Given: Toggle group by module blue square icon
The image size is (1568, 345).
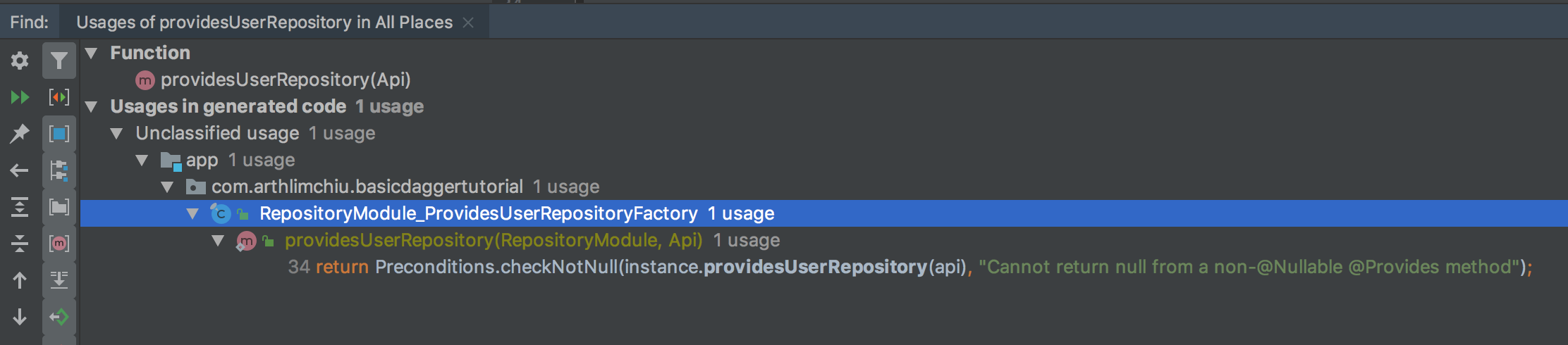Looking at the screenshot, I should pyautogui.click(x=59, y=134).
